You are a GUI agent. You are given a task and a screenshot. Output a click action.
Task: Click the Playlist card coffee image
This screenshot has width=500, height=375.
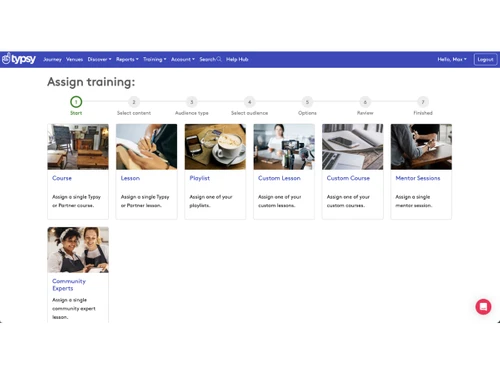215,147
